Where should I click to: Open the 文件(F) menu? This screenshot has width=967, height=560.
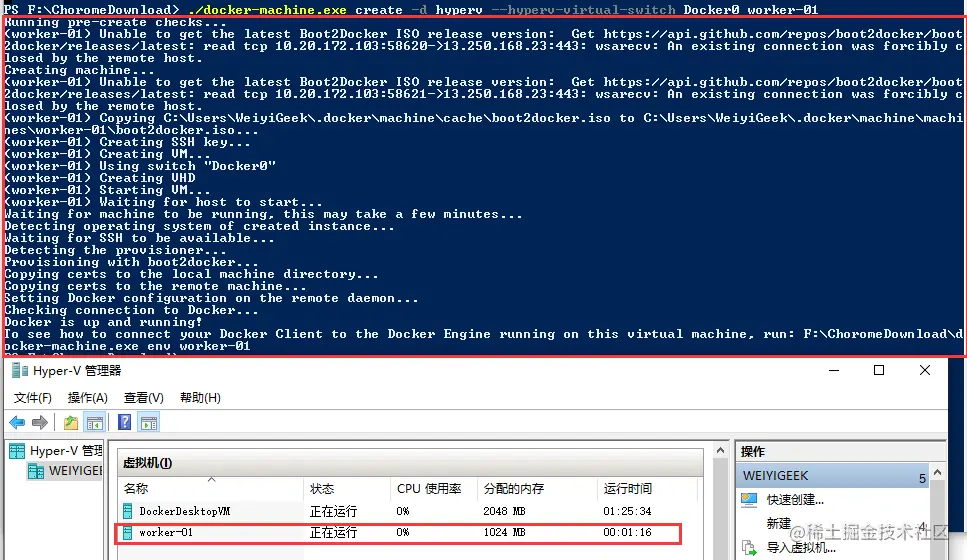click(x=33, y=398)
